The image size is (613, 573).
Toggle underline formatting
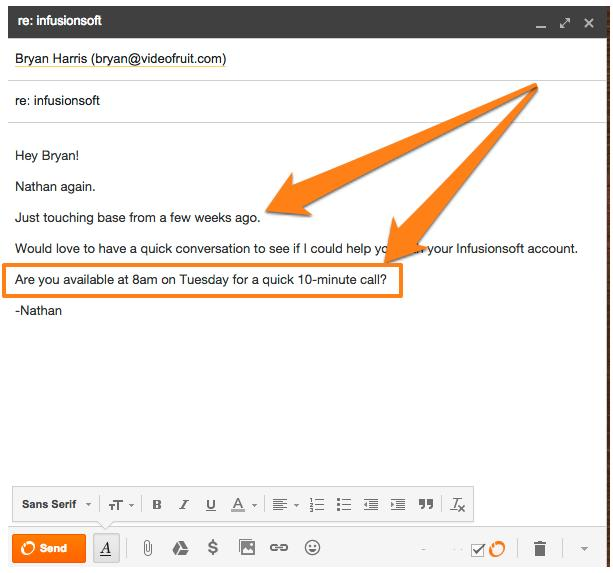pyautogui.click(x=211, y=505)
